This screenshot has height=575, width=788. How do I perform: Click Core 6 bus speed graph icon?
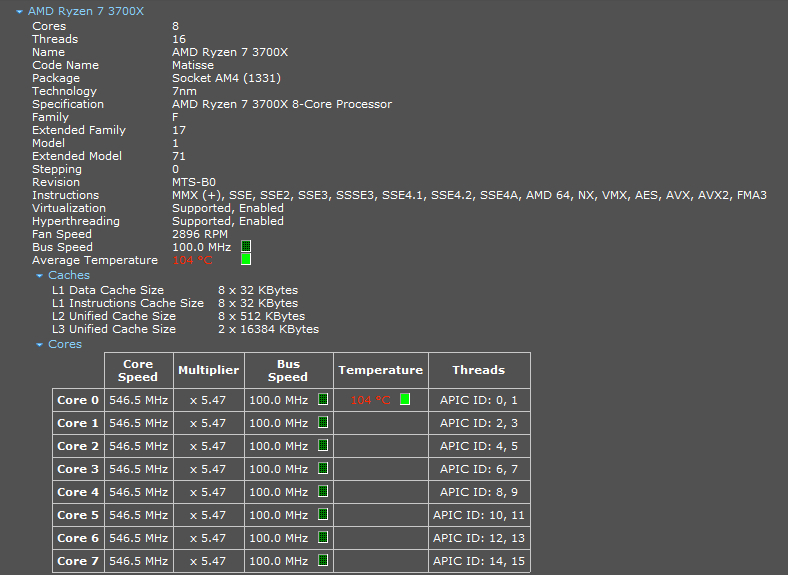tap(323, 537)
